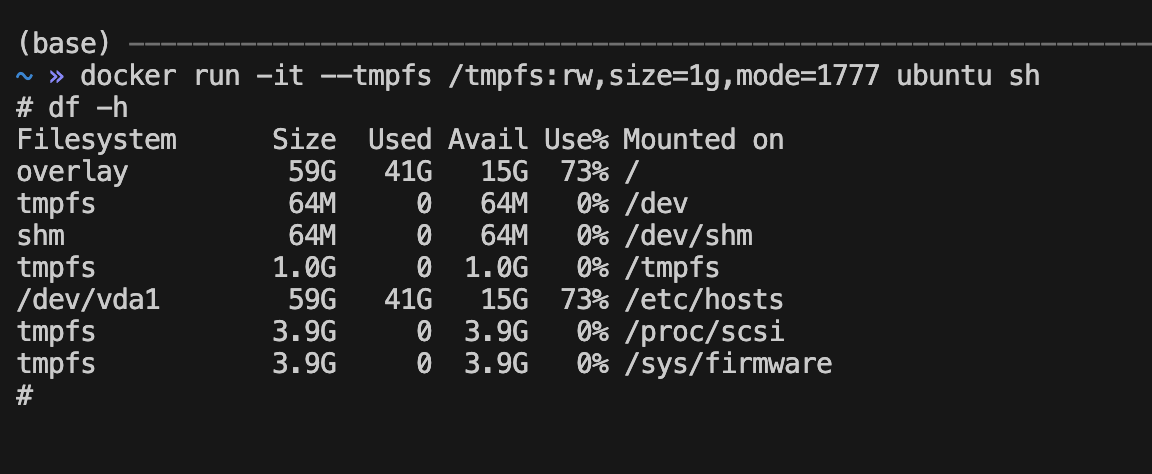This screenshot has height=474, width=1152.
Task: Click the "»" prompt arrow symbol
Action: tap(56, 76)
